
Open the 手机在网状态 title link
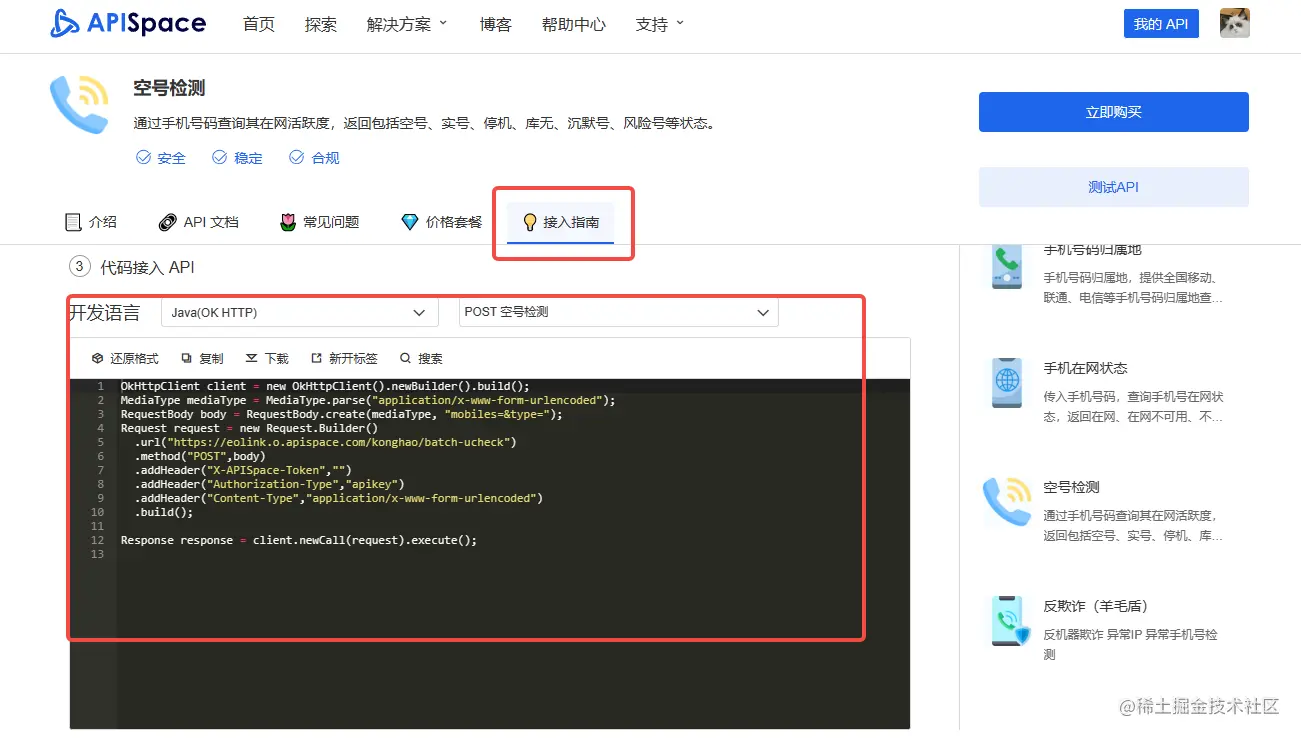[x=1085, y=368]
